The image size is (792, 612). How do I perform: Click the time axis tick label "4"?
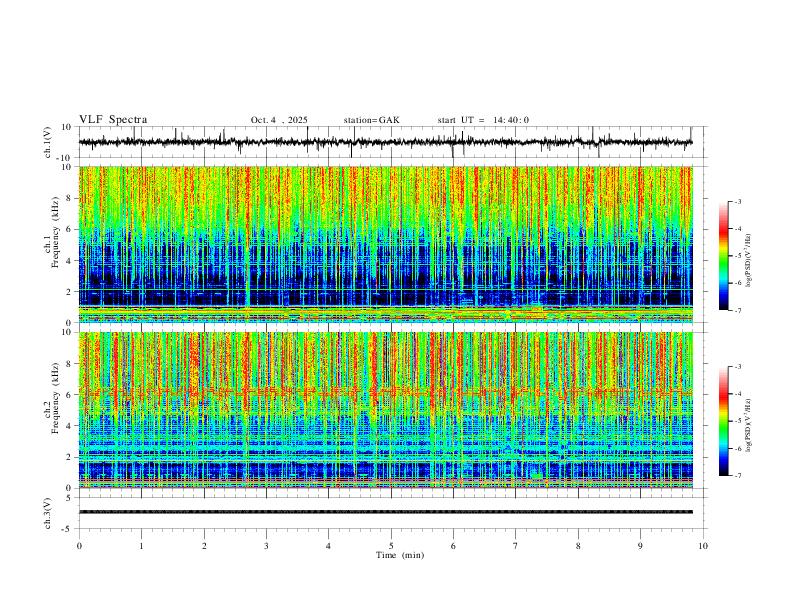click(x=329, y=546)
